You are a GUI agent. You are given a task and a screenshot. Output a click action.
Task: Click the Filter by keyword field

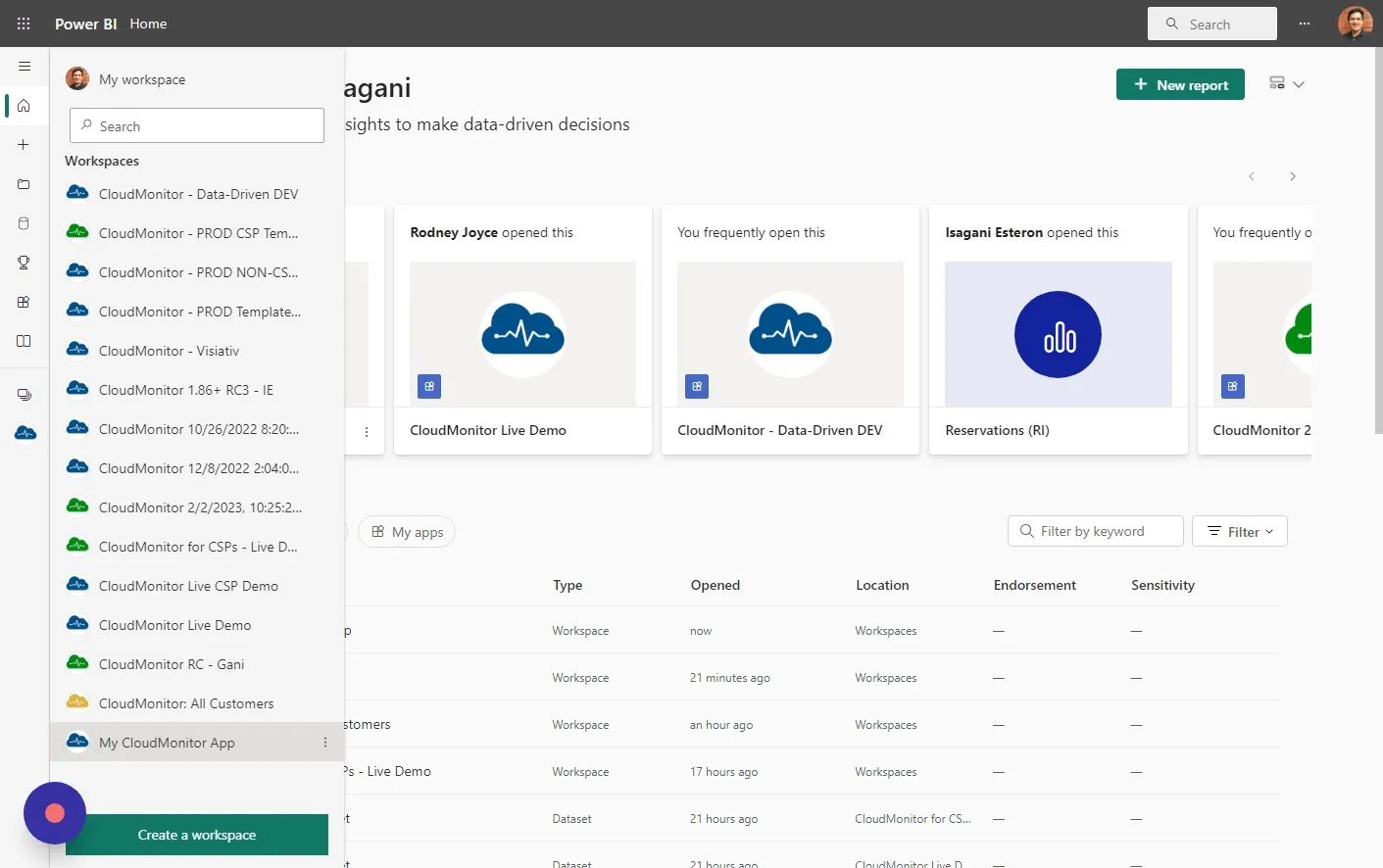tap(1096, 531)
